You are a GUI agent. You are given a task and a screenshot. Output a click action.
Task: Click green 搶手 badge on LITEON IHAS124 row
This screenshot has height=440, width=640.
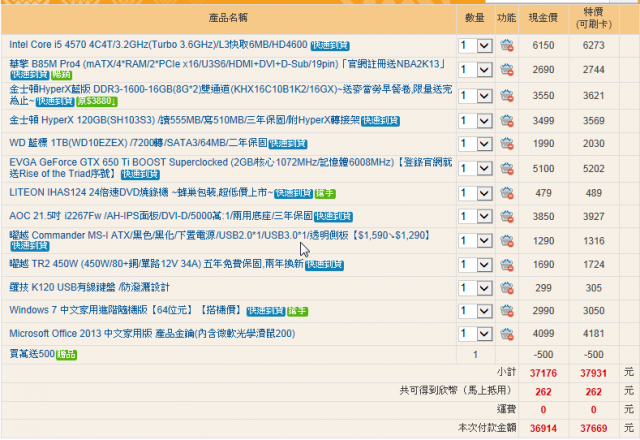click(325, 193)
